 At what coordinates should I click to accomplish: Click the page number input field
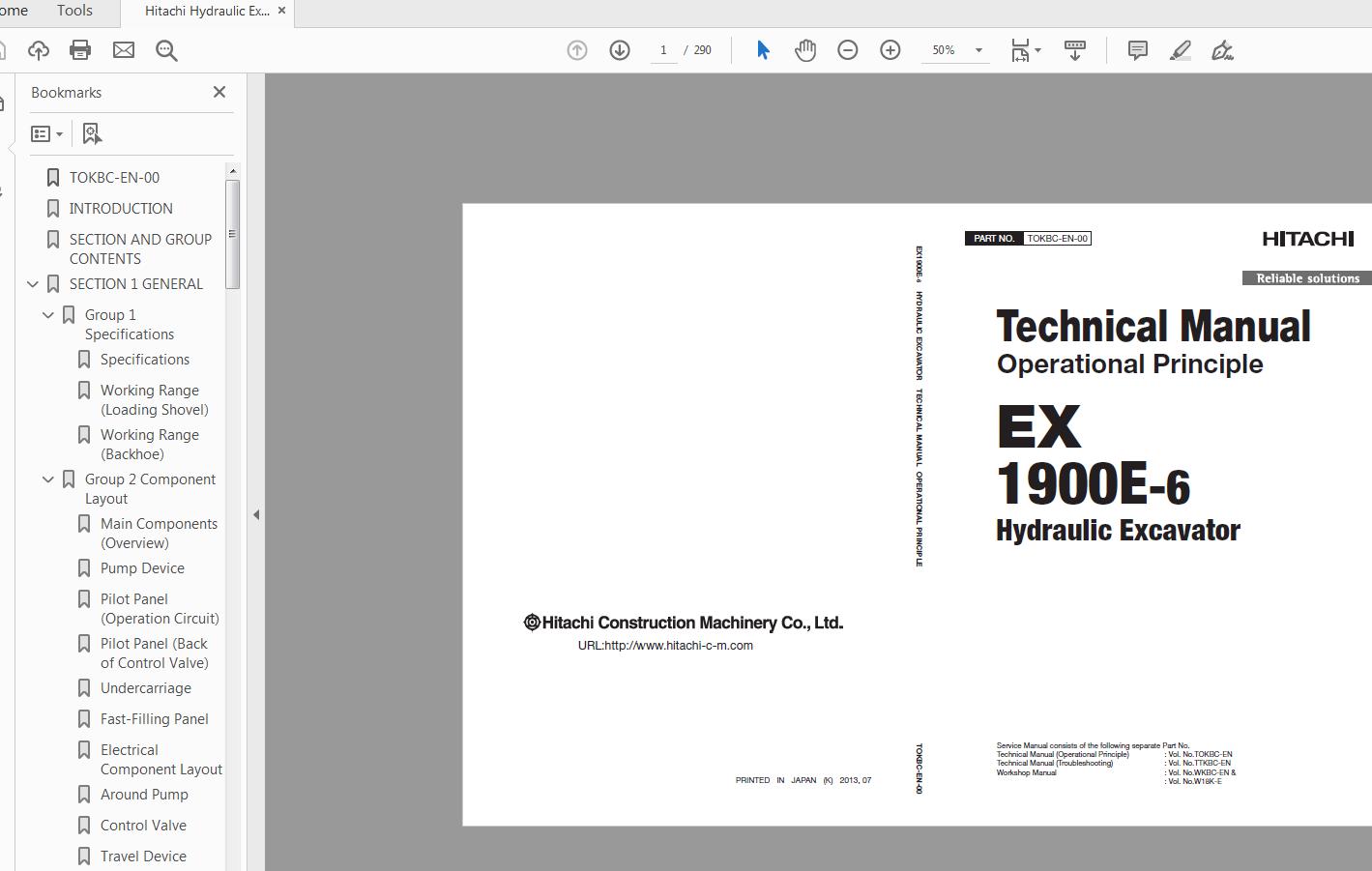pos(663,50)
